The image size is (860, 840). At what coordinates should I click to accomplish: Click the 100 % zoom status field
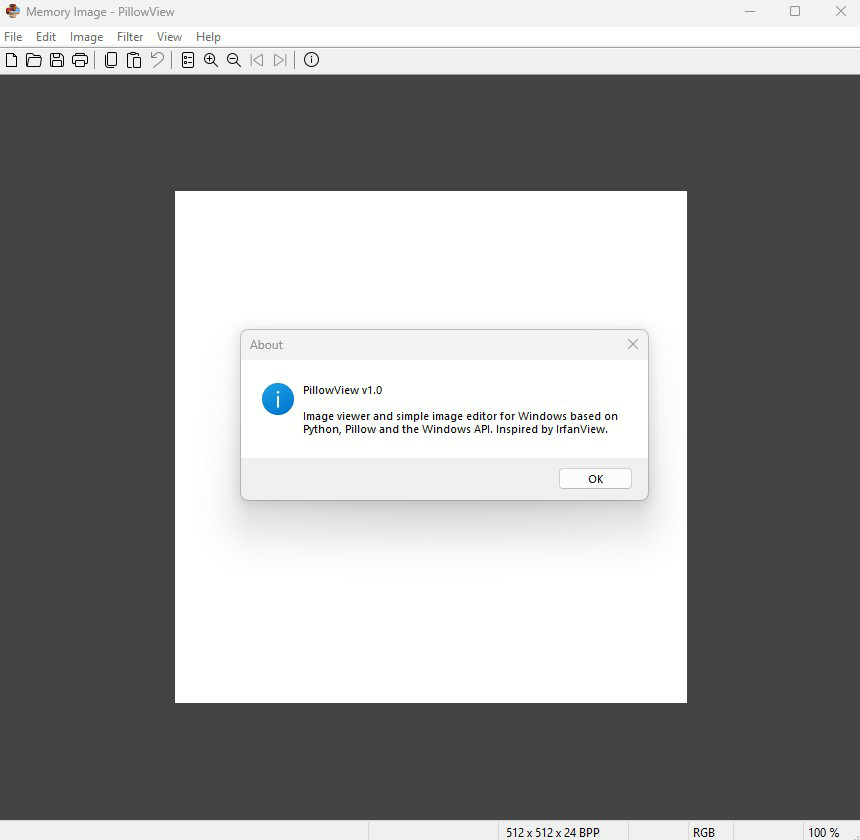click(x=823, y=832)
